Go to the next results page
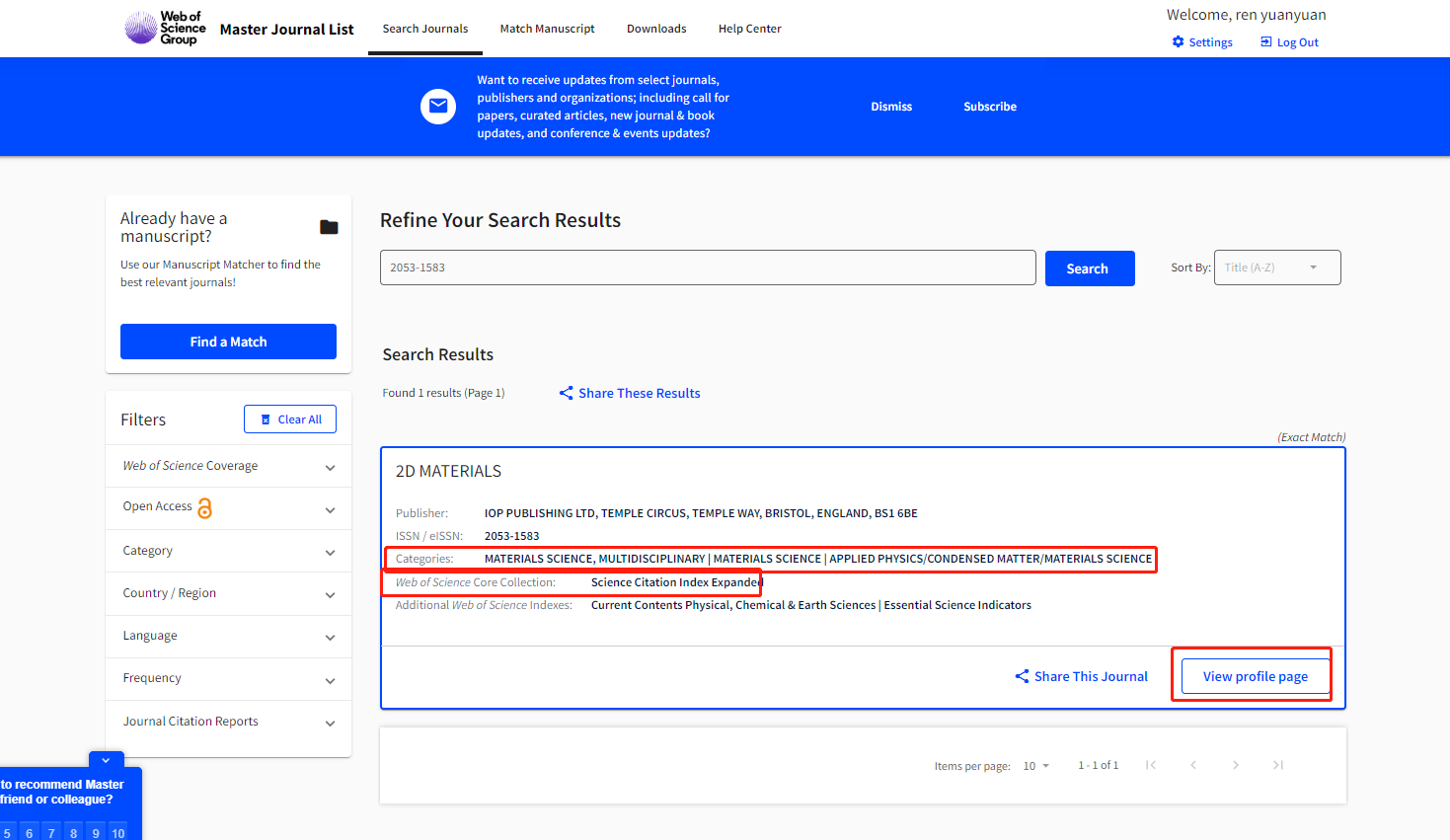The image size is (1450, 840). 1235,765
